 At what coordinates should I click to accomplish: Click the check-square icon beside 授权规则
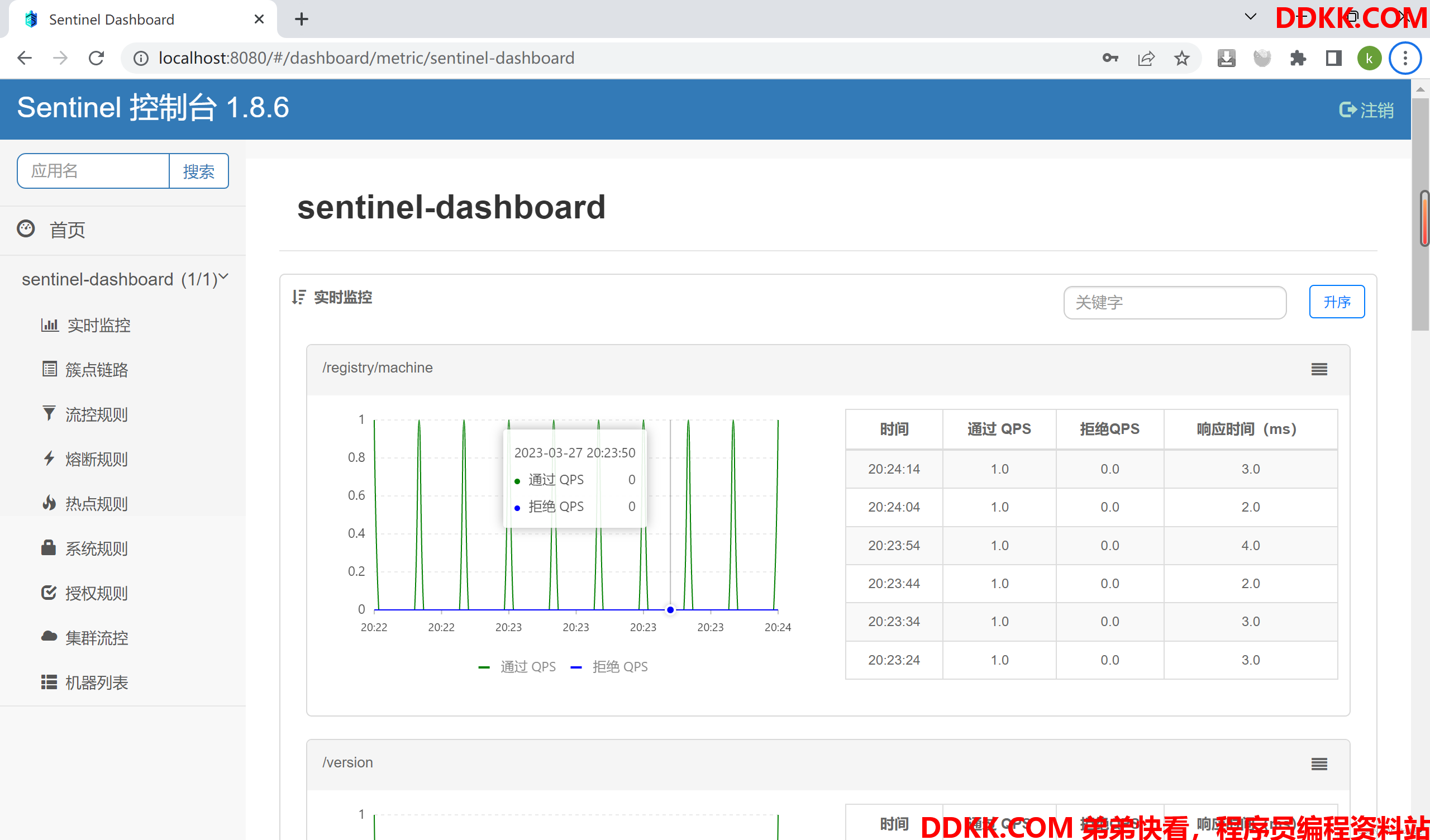coord(49,592)
